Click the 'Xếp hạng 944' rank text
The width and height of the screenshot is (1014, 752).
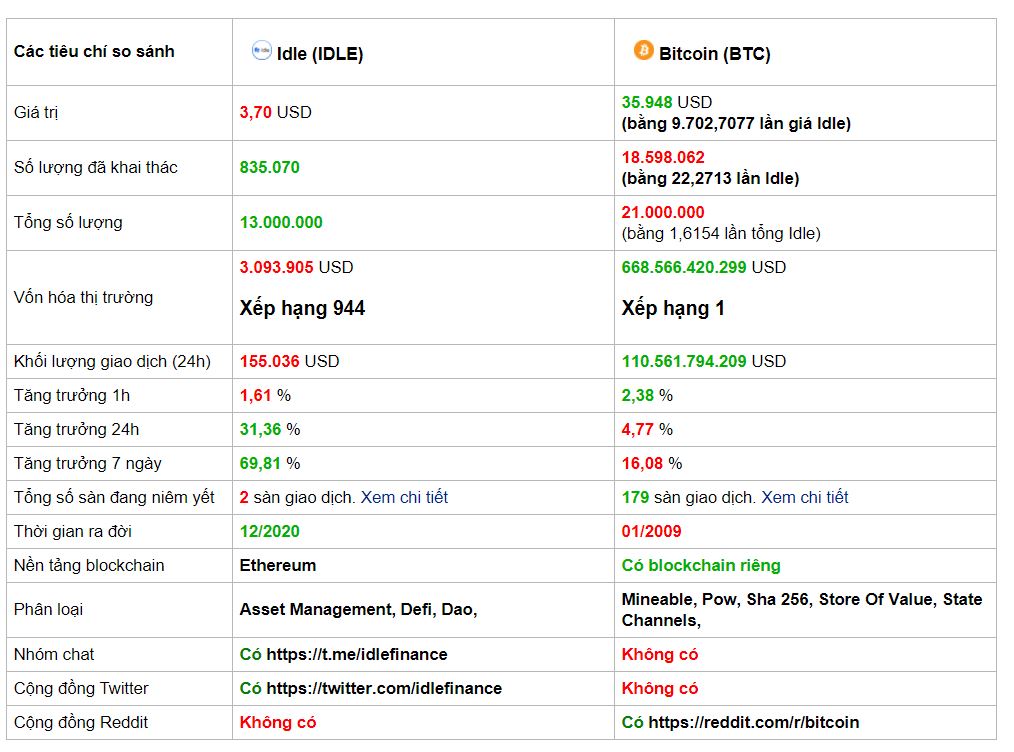(x=302, y=308)
